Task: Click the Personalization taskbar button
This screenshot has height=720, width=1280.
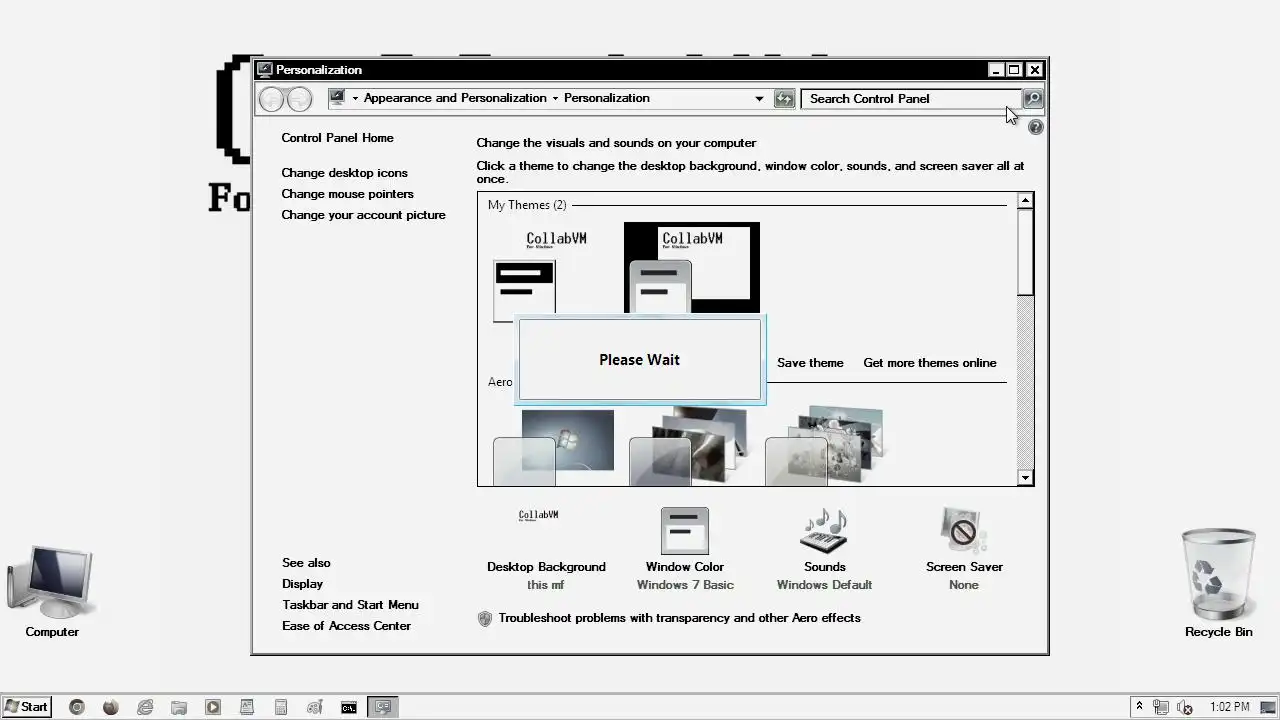Action: point(383,707)
